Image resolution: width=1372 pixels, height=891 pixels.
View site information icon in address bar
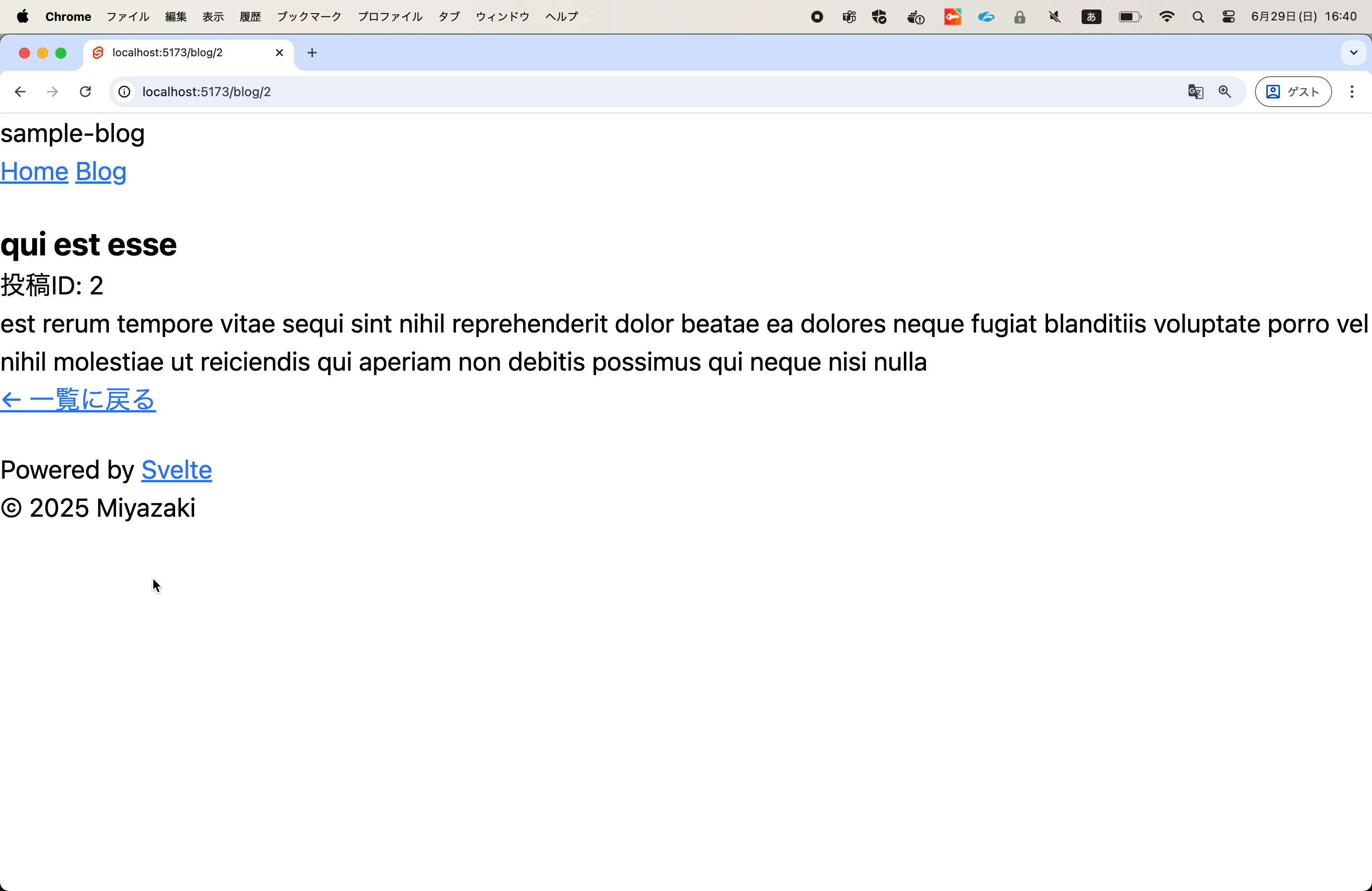(x=124, y=92)
